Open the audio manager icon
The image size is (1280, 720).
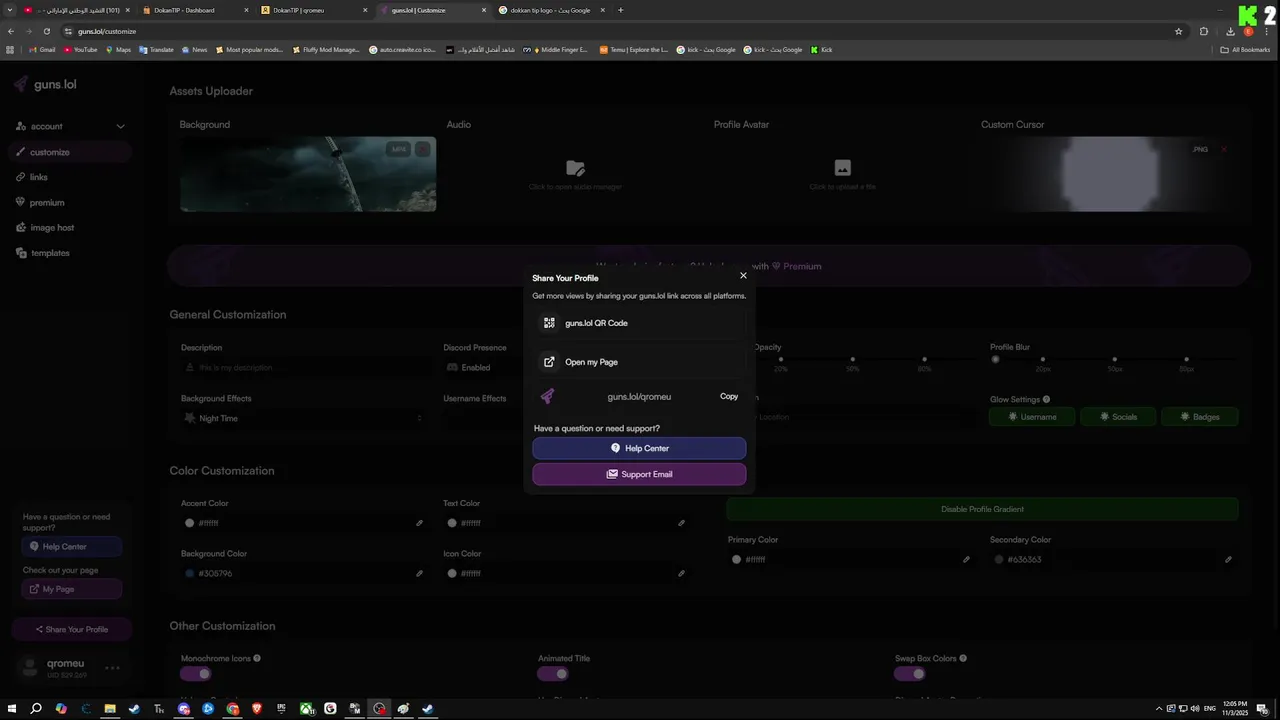(x=575, y=168)
